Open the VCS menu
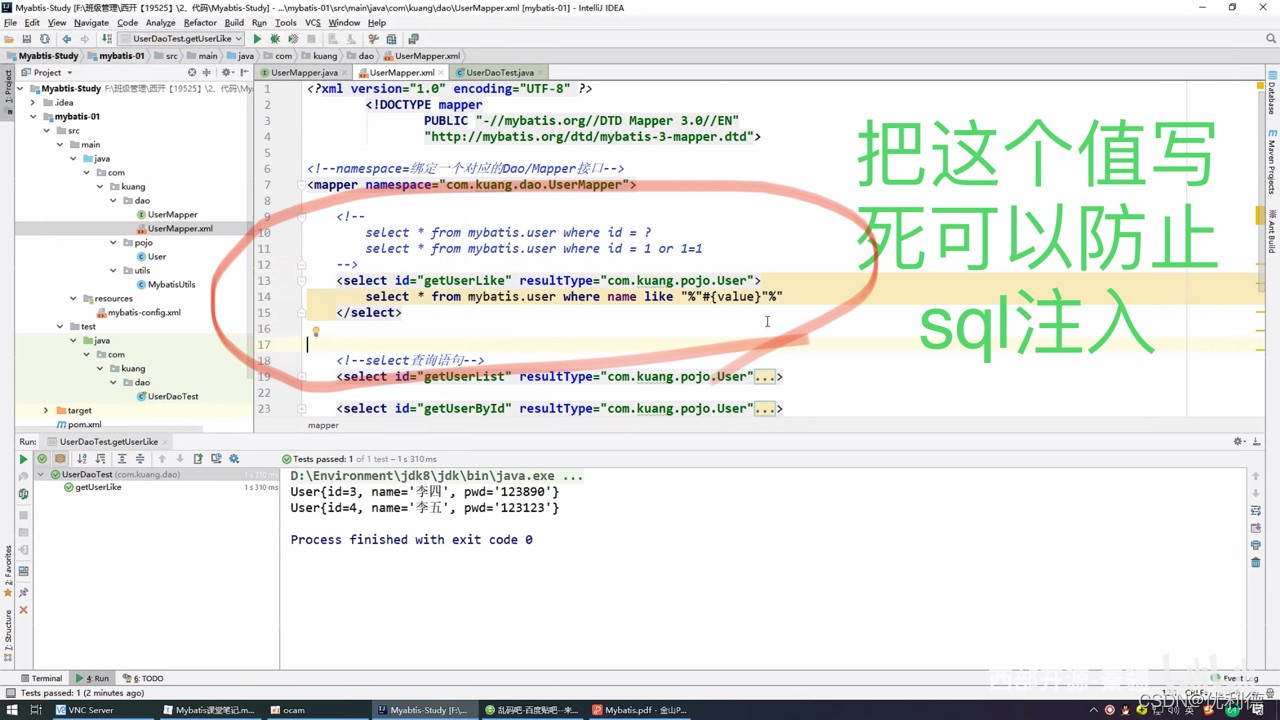 [312, 22]
